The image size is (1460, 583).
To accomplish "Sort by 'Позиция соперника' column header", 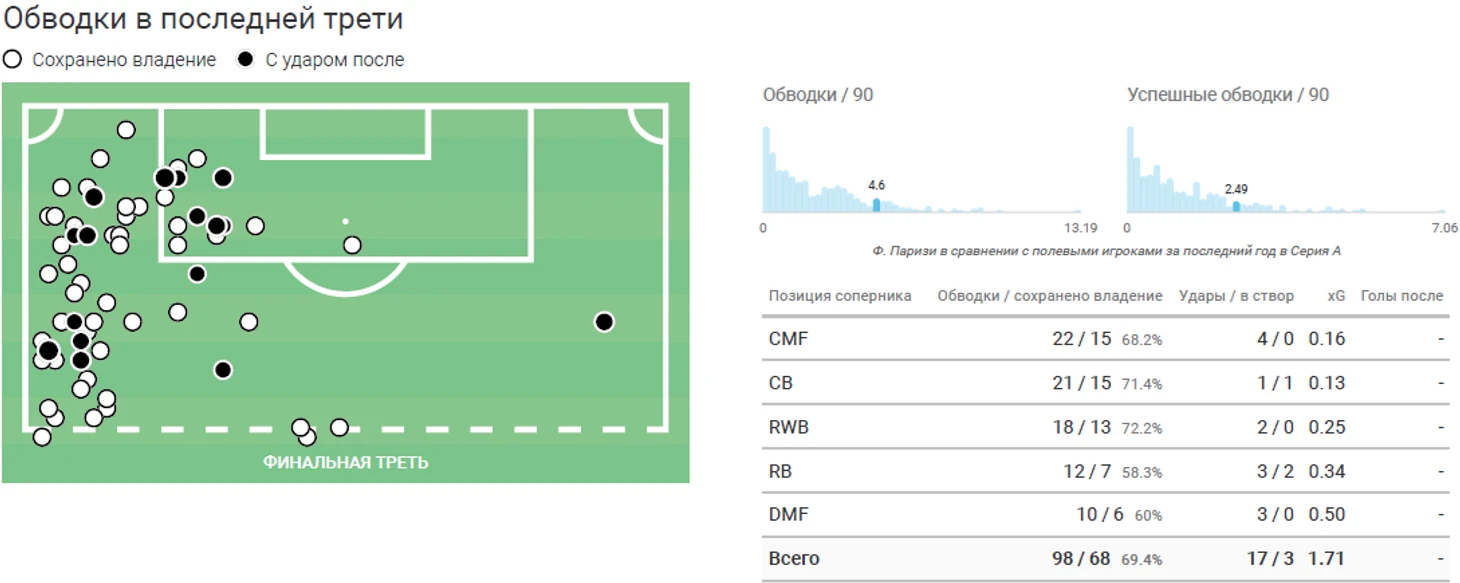I will click(x=840, y=296).
